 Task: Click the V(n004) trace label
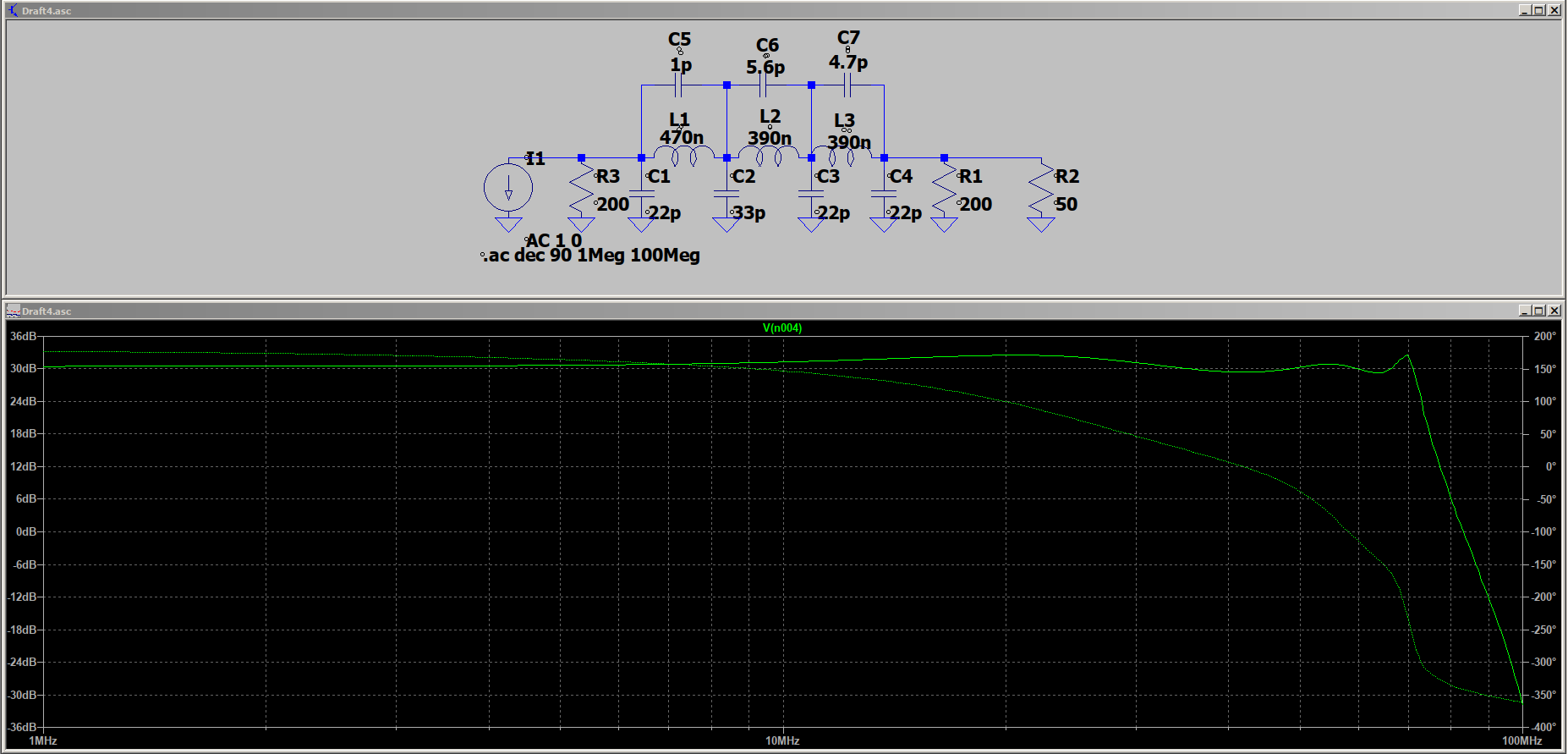point(782,328)
